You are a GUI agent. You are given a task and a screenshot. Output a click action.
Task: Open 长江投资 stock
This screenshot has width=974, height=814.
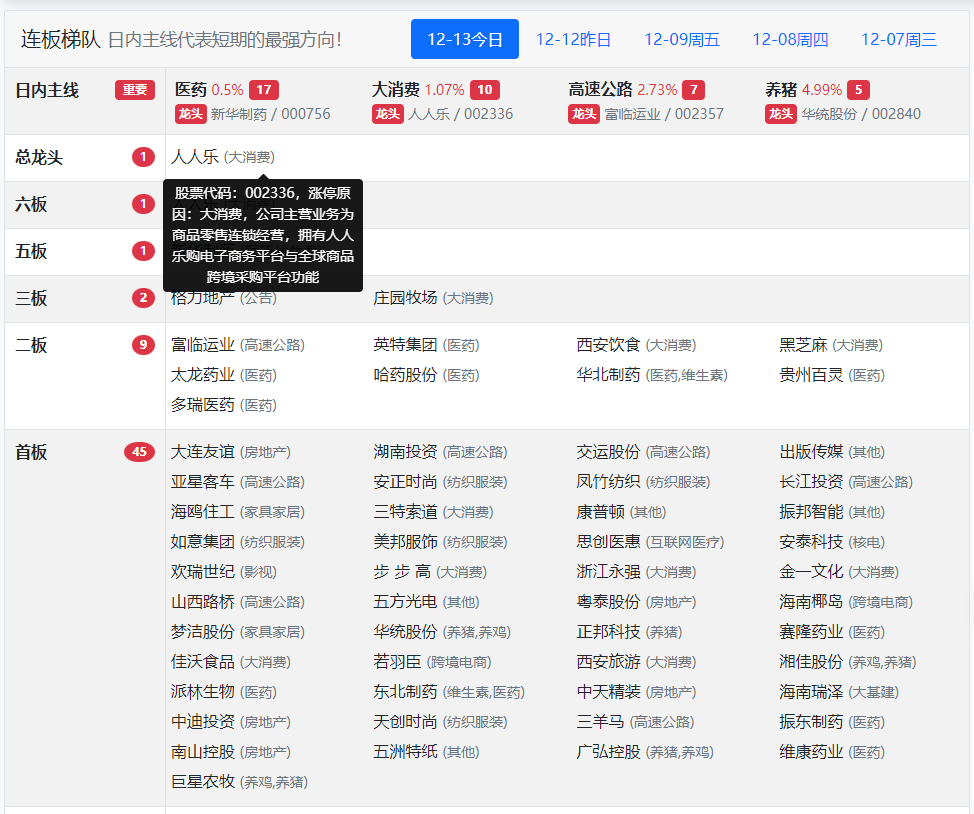[x=811, y=482]
